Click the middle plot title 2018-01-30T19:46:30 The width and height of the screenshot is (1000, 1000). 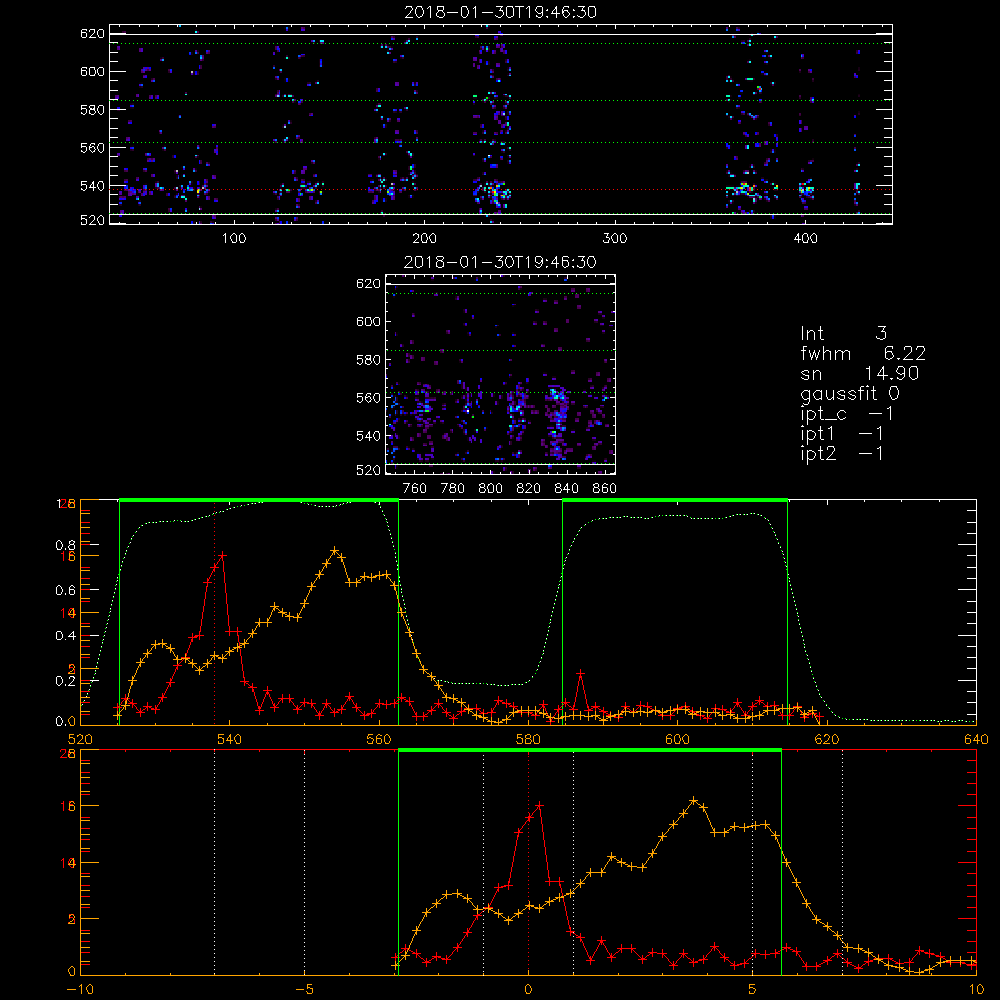pos(501,262)
